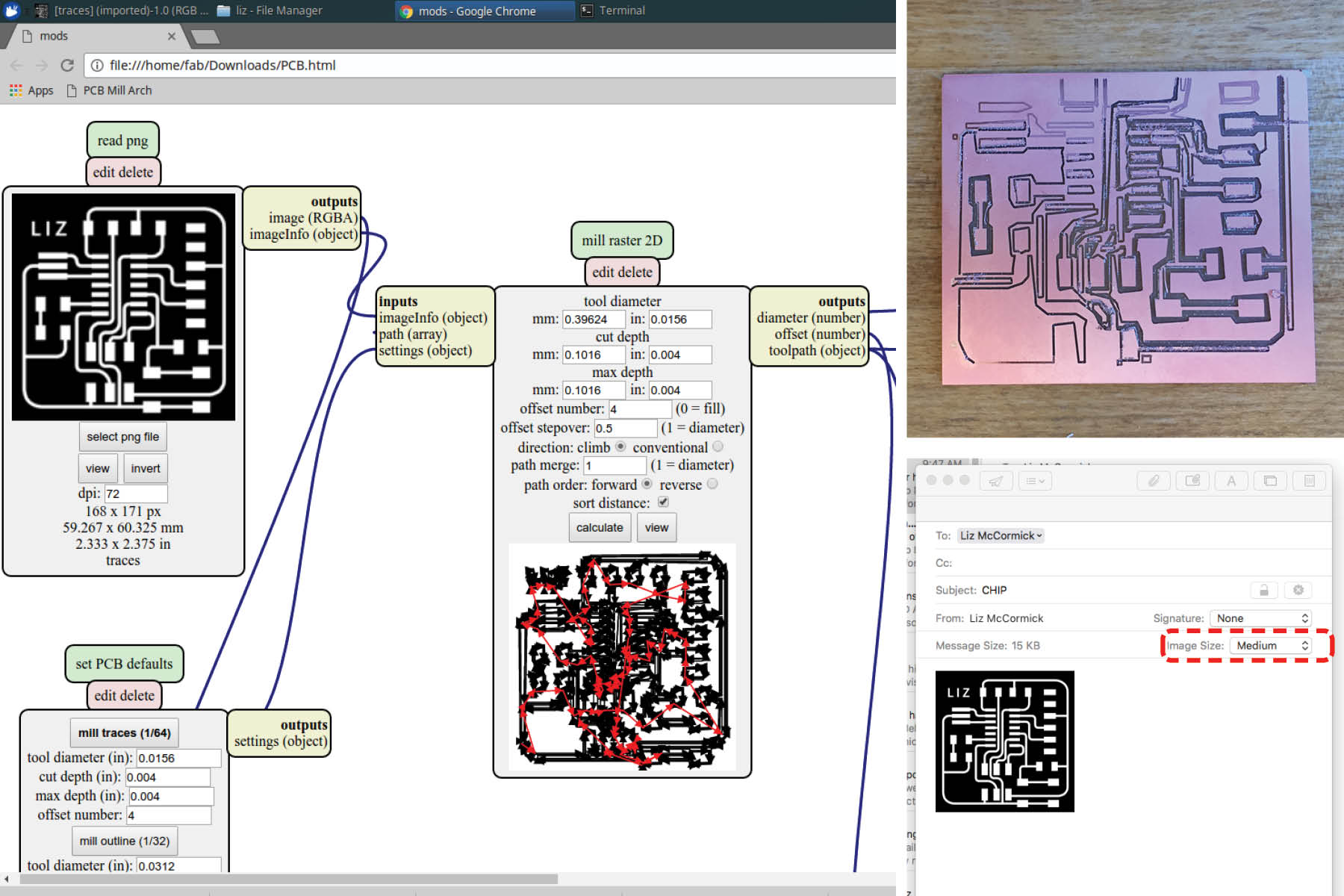This screenshot has width=1344, height=896.
Task: Click the lock encryption icon beside Subject
Action: (1263, 591)
